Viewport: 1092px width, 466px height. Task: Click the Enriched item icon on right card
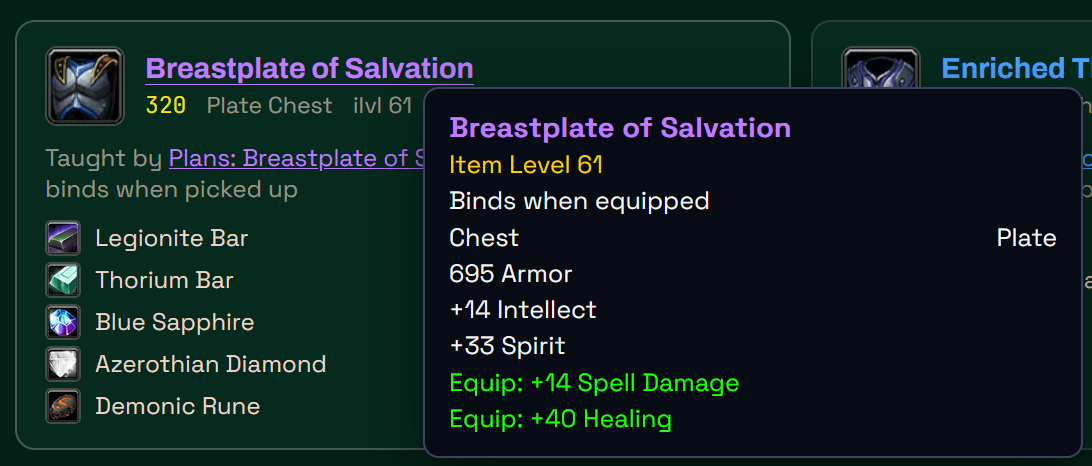click(x=881, y=68)
